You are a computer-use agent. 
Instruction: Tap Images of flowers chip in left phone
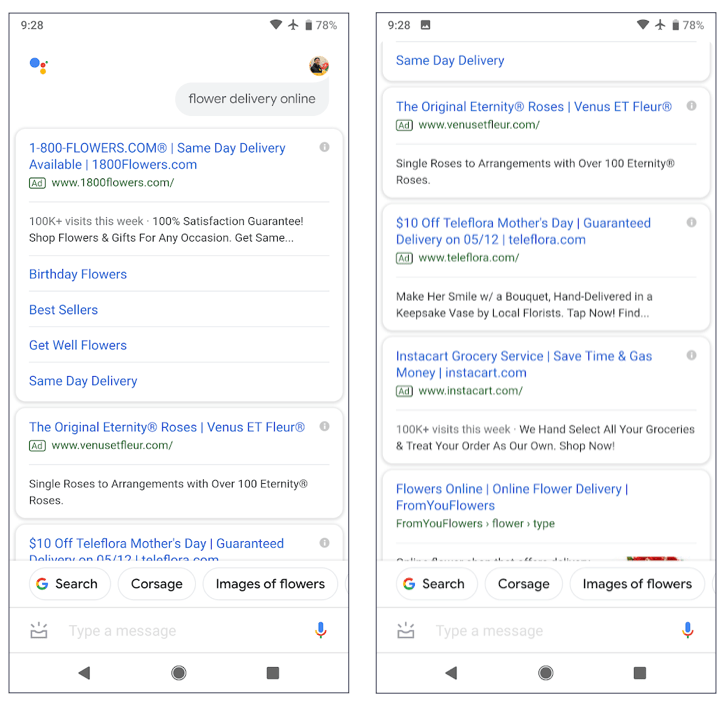(x=270, y=584)
